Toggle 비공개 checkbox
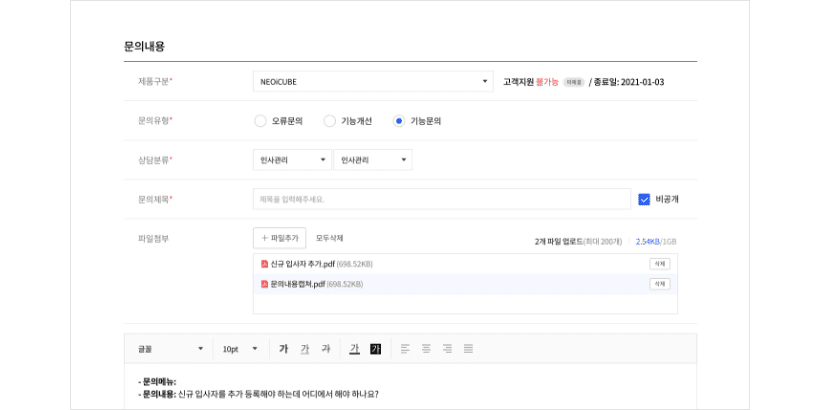820x410 pixels. click(644, 199)
